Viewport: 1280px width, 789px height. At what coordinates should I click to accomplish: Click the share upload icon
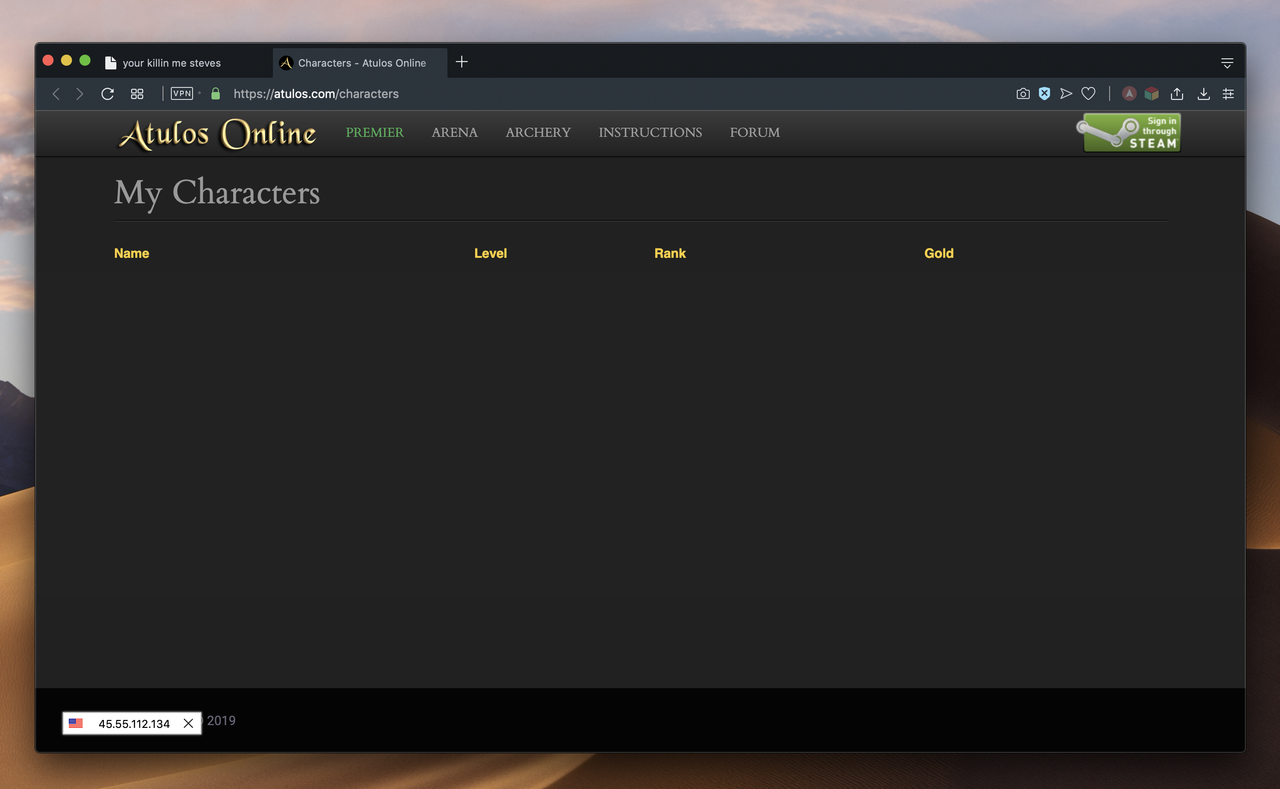[x=1177, y=94]
